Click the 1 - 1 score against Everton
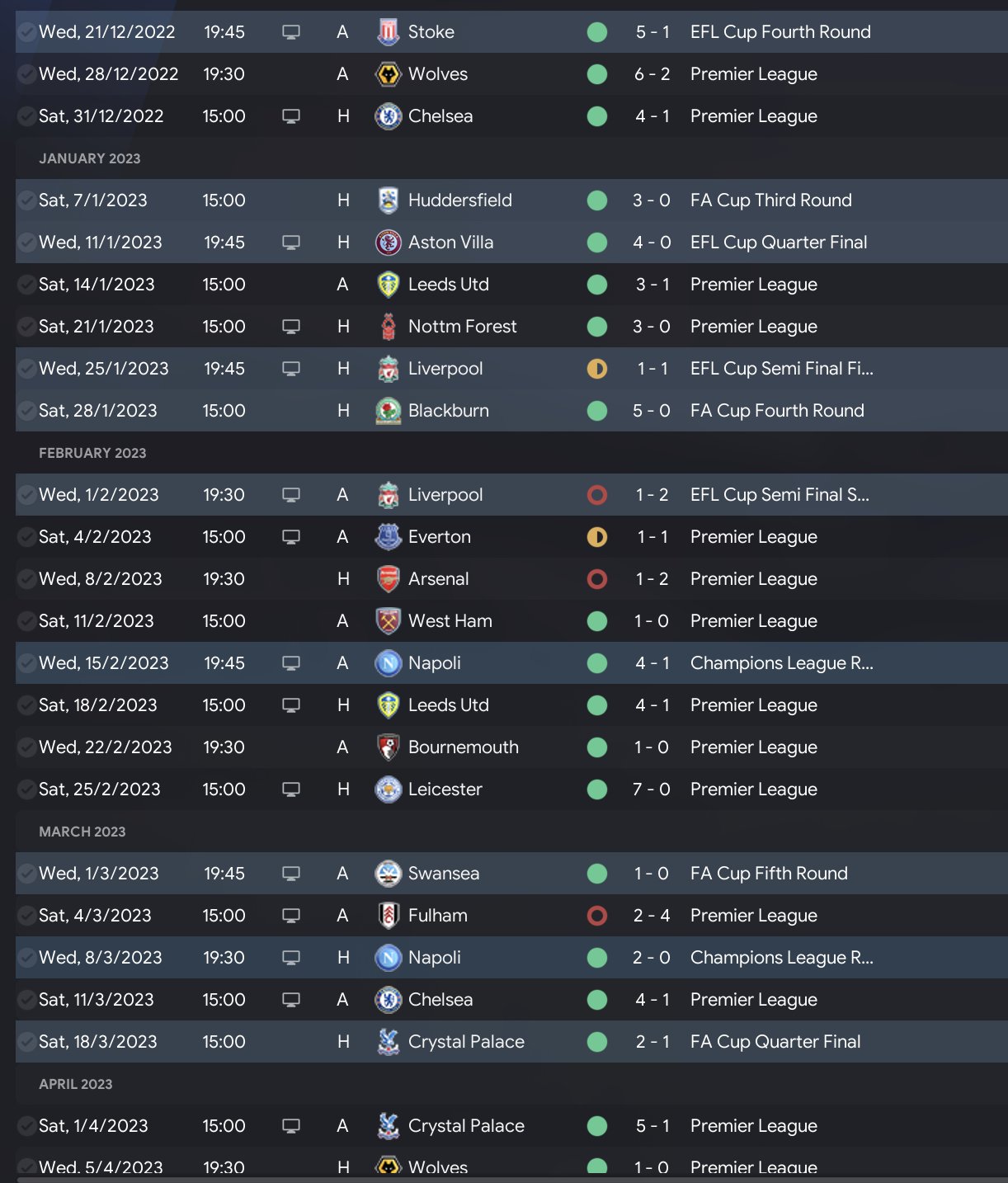The width and height of the screenshot is (1008, 1183). tap(651, 537)
